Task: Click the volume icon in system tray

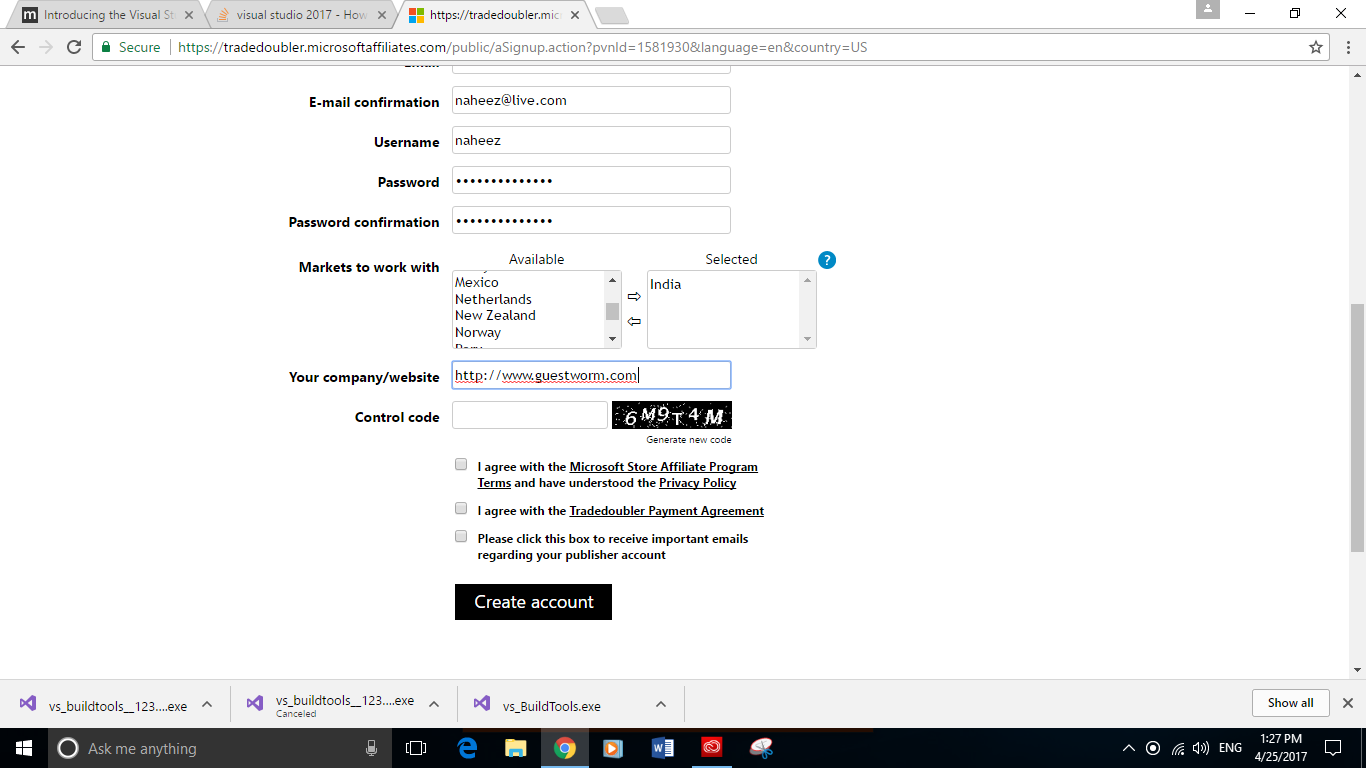Action: [1201, 748]
